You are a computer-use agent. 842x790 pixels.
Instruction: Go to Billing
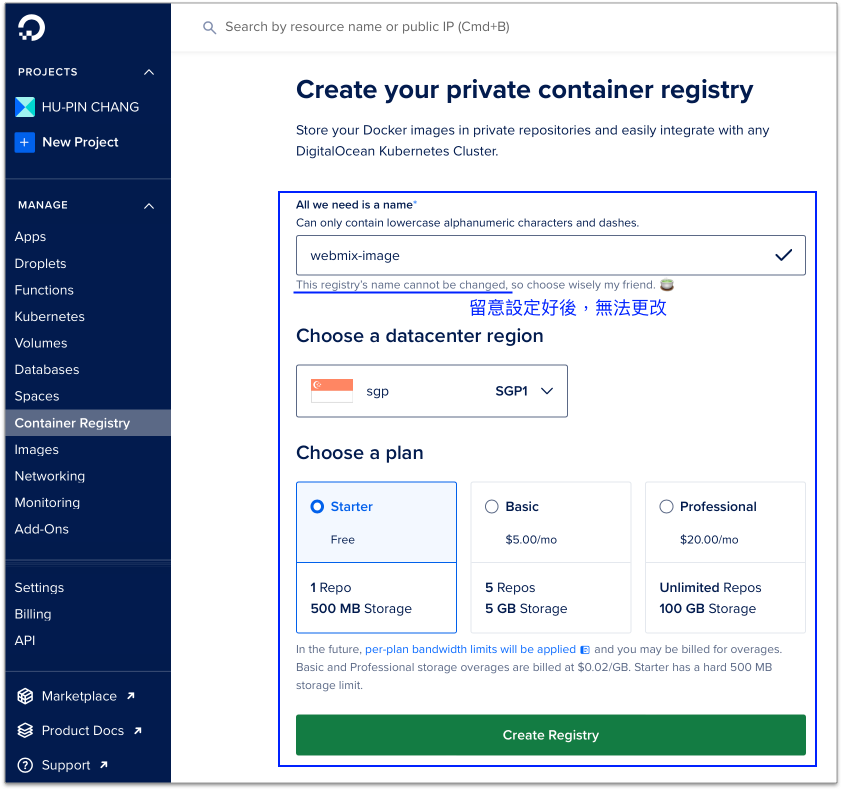[33, 614]
